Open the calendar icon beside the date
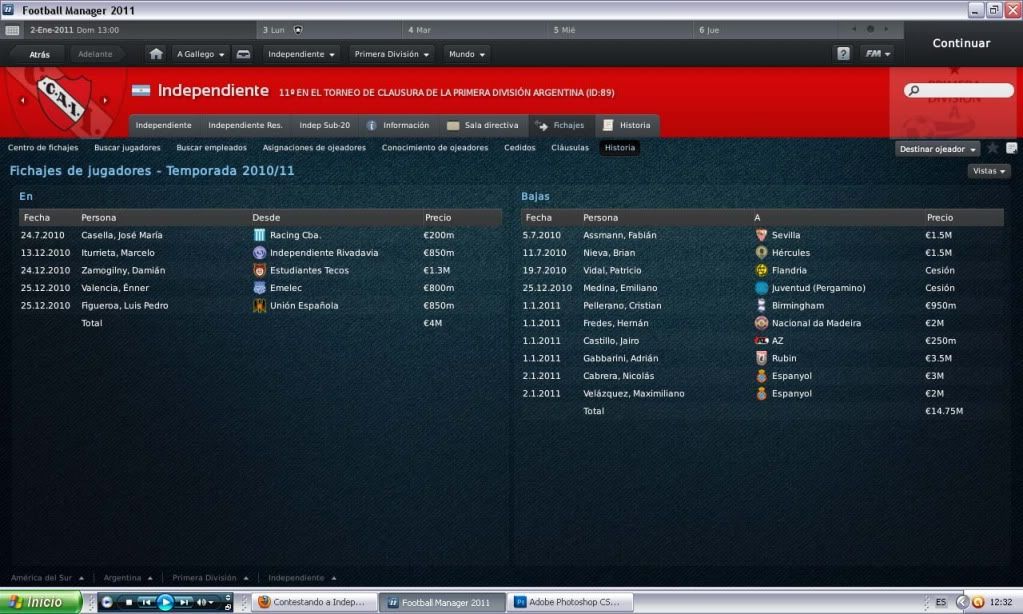The height and width of the screenshot is (614, 1023). point(12,30)
